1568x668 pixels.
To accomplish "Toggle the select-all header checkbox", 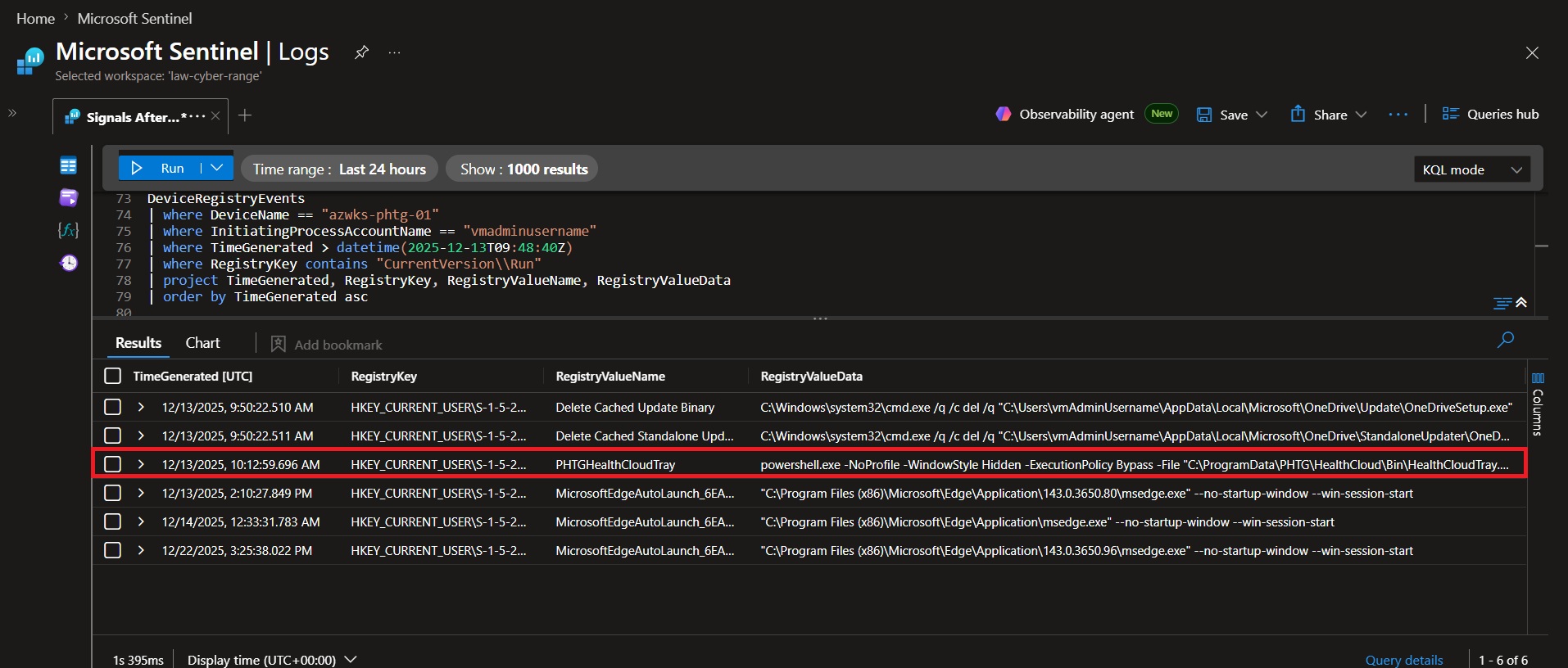I will [x=113, y=376].
